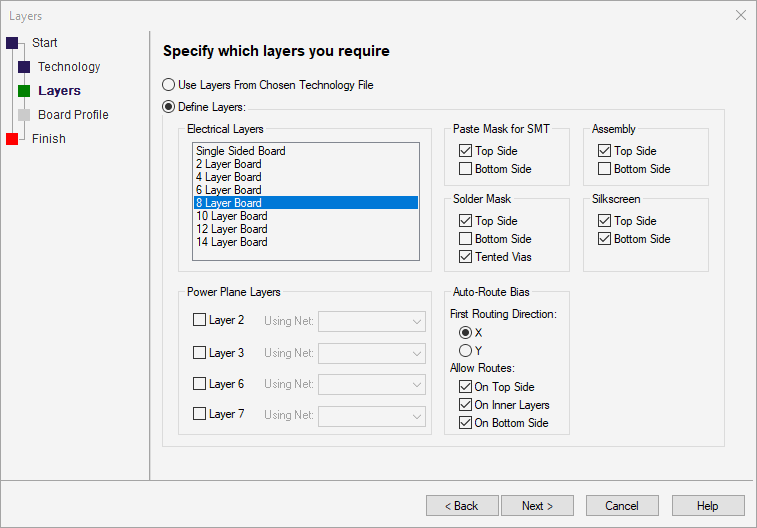Image resolution: width=757 pixels, height=528 pixels.
Task: Toggle Silkscreen Bottom Side checkbox
Action: click(x=604, y=239)
